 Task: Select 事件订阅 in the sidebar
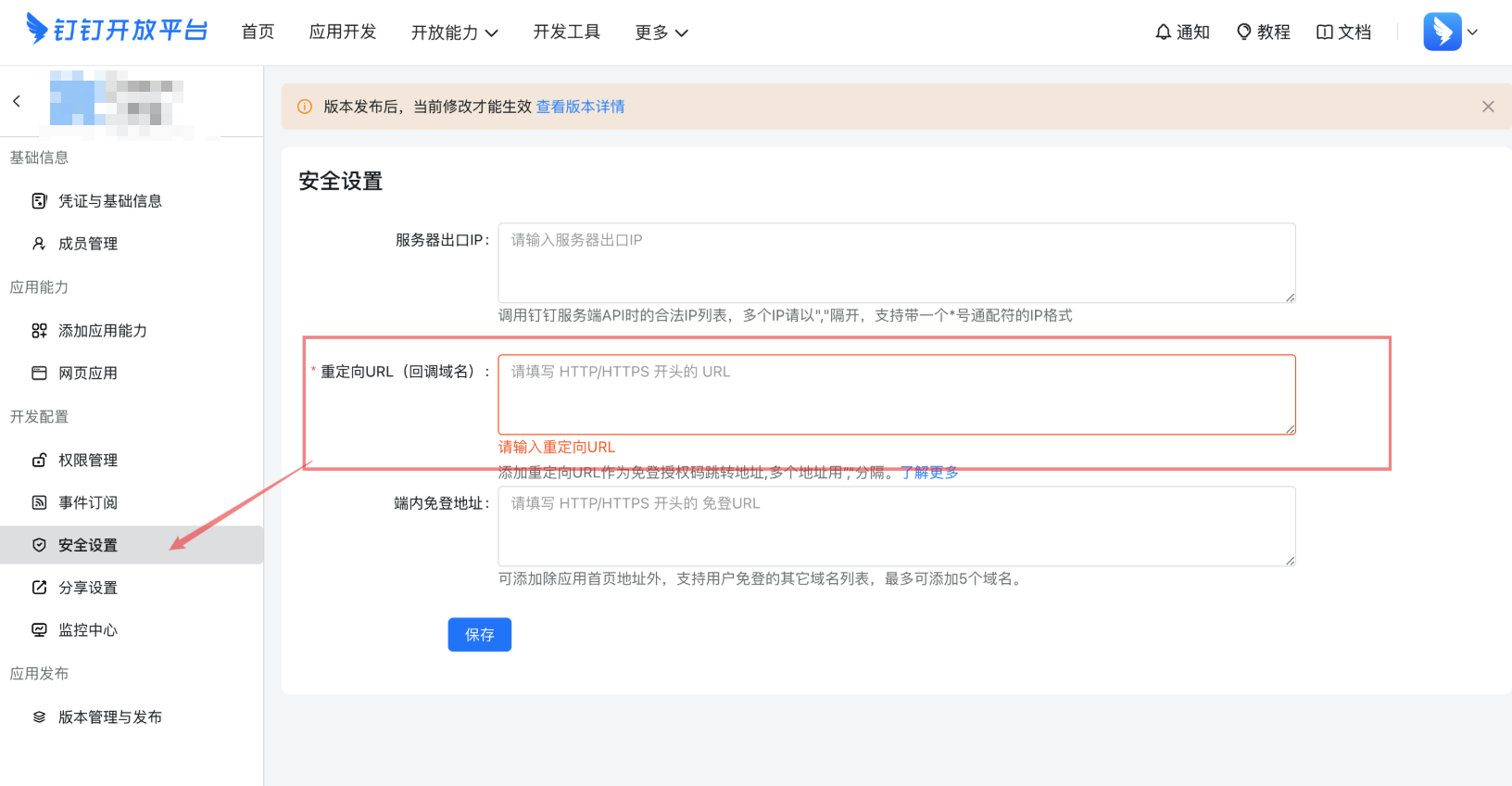[88, 502]
